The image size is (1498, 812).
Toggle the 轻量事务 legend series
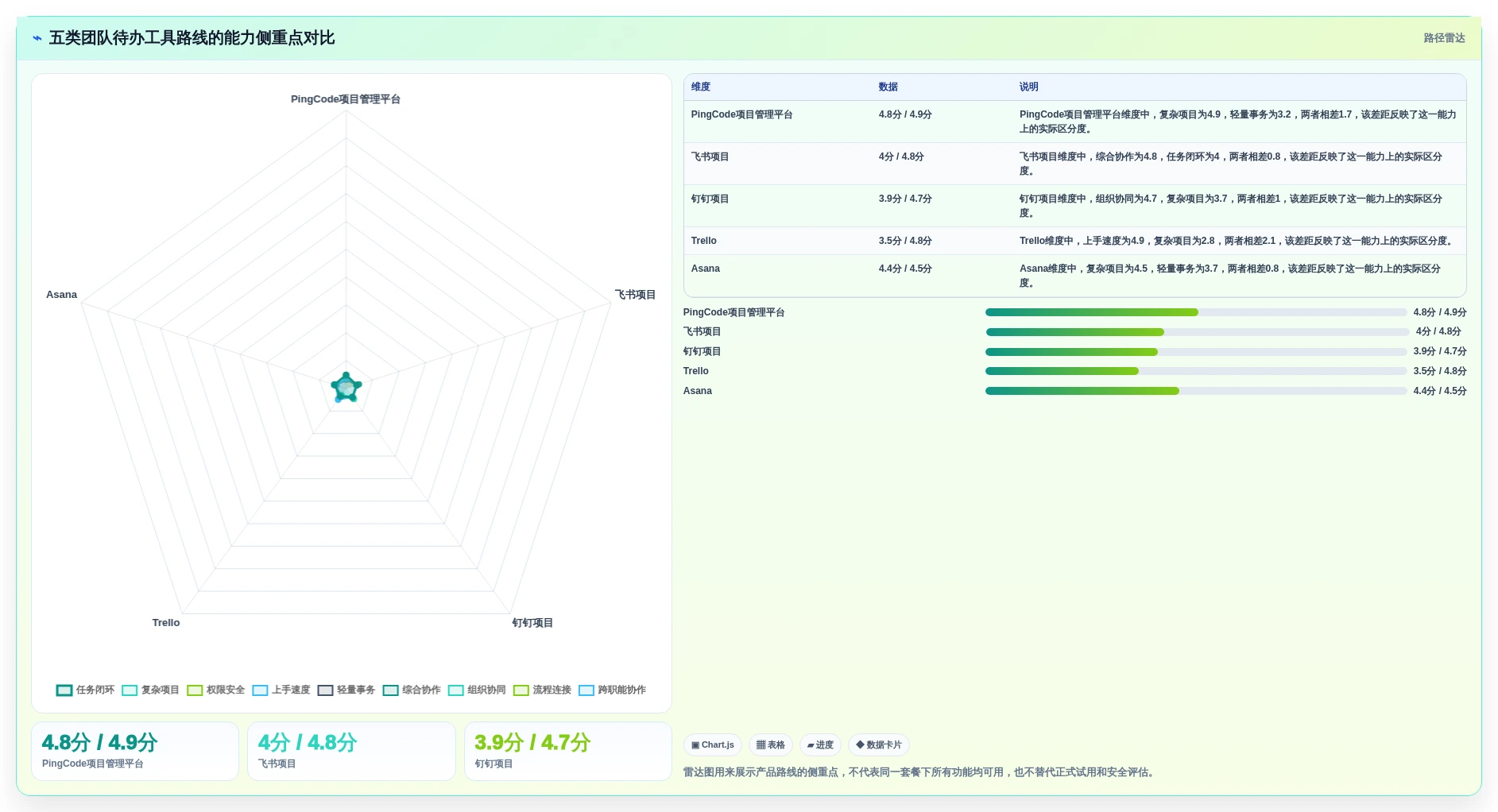pos(346,690)
